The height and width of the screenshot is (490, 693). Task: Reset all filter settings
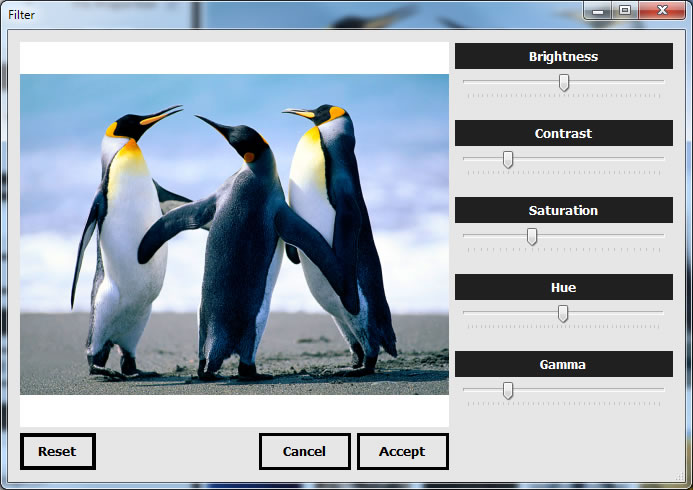tap(58, 451)
